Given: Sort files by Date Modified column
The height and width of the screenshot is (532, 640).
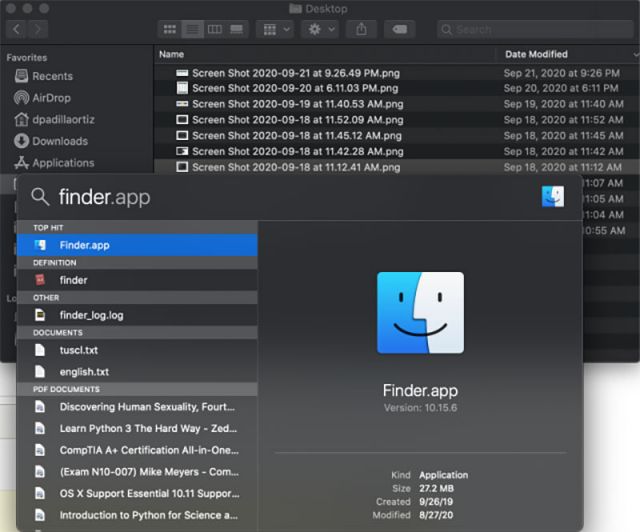Looking at the screenshot, I should [x=536, y=54].
